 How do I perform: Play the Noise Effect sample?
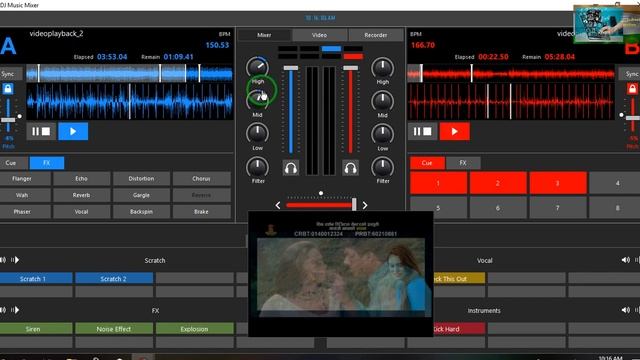[x=114, y=329]
